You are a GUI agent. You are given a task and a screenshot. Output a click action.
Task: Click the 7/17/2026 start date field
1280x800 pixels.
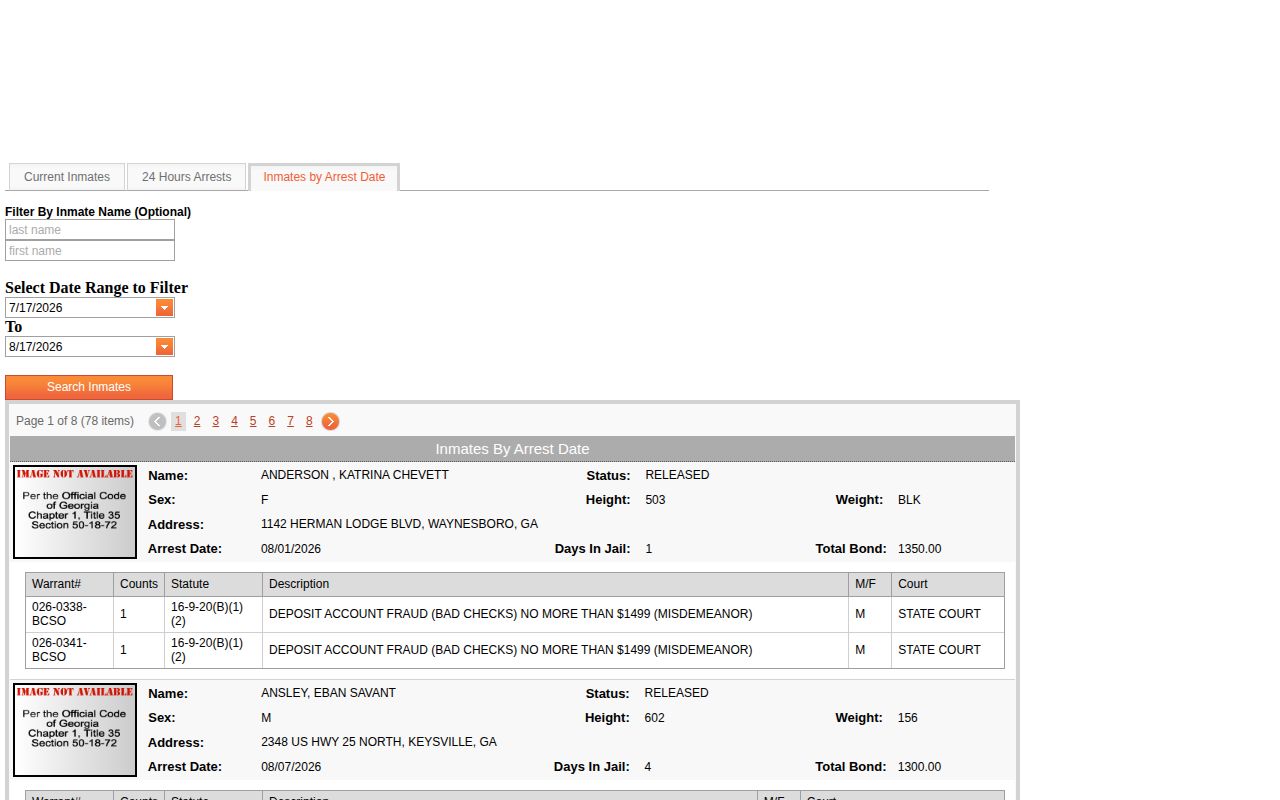click(81, 308)
